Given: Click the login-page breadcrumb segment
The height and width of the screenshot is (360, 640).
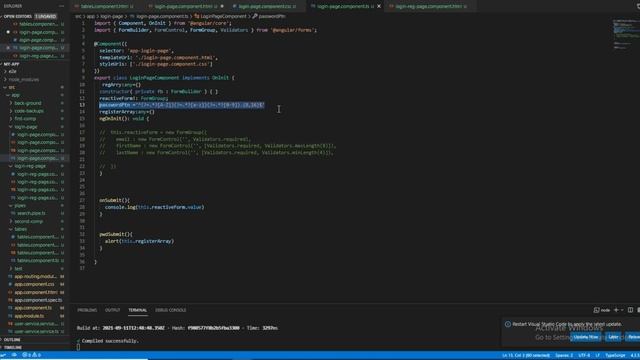Looking at the screenshot, I should pyautogui.click(x=111, y=16).
